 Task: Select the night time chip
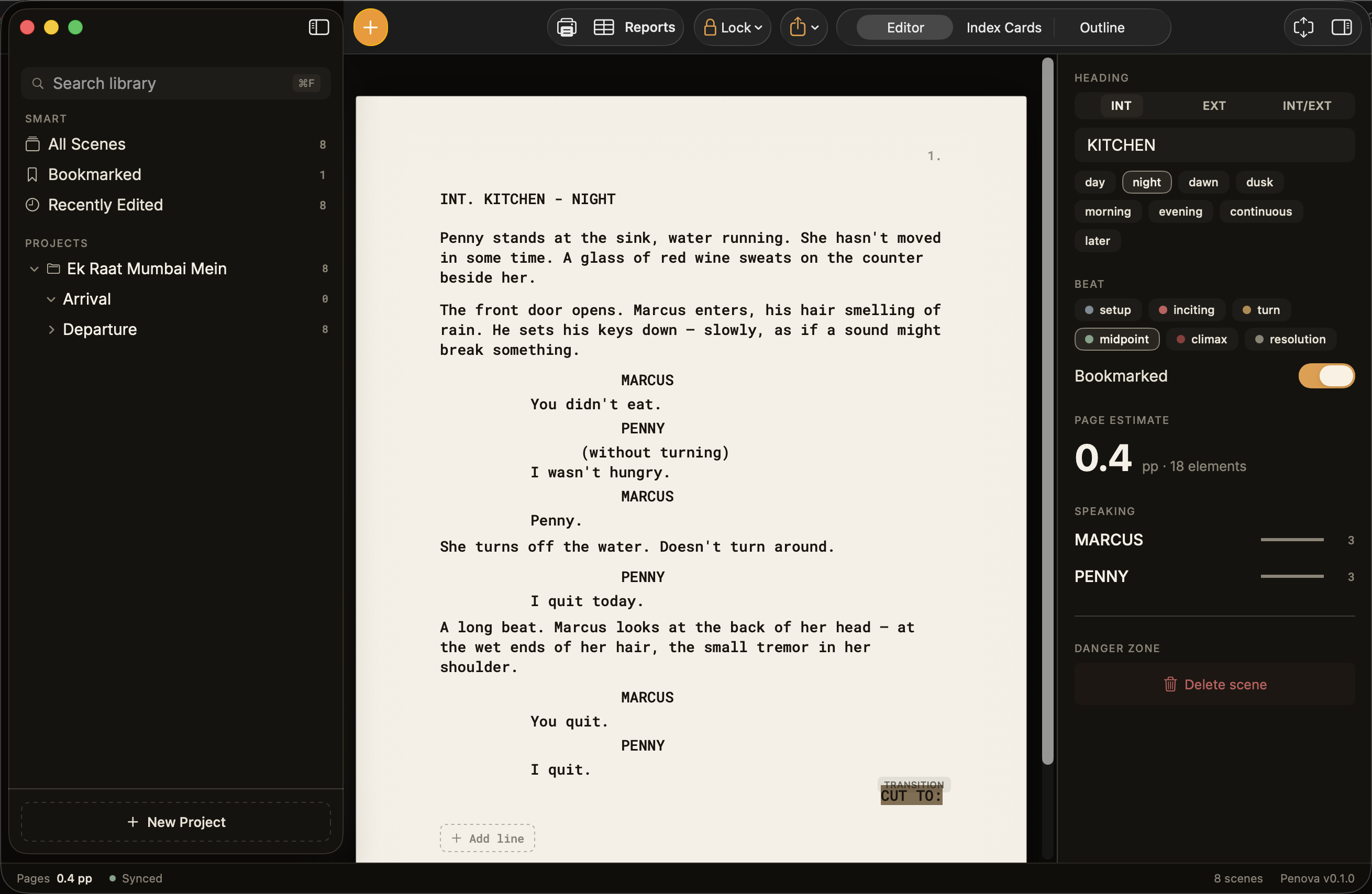click(1146, 182)
